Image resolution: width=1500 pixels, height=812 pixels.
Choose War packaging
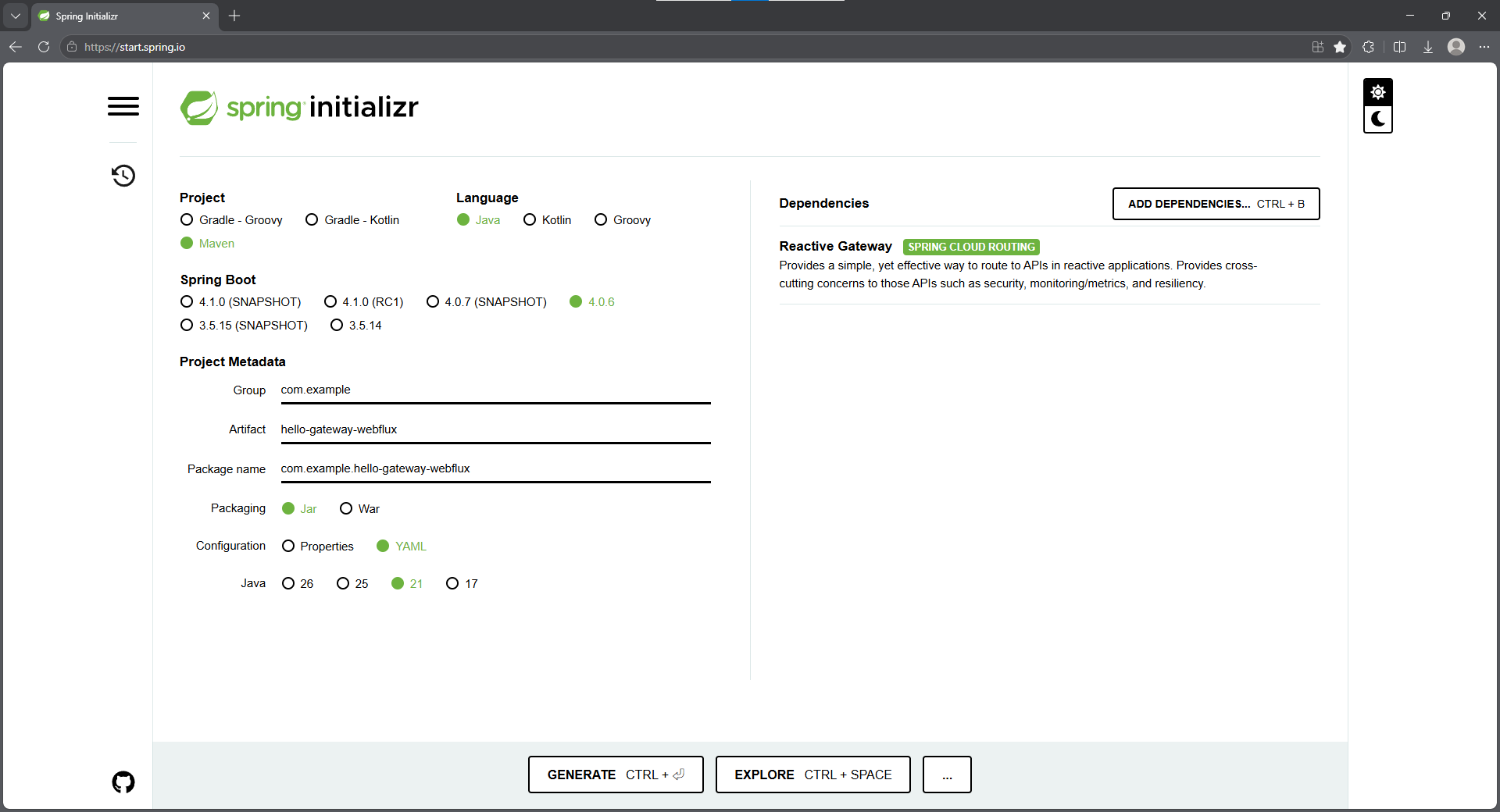(359, 509)
